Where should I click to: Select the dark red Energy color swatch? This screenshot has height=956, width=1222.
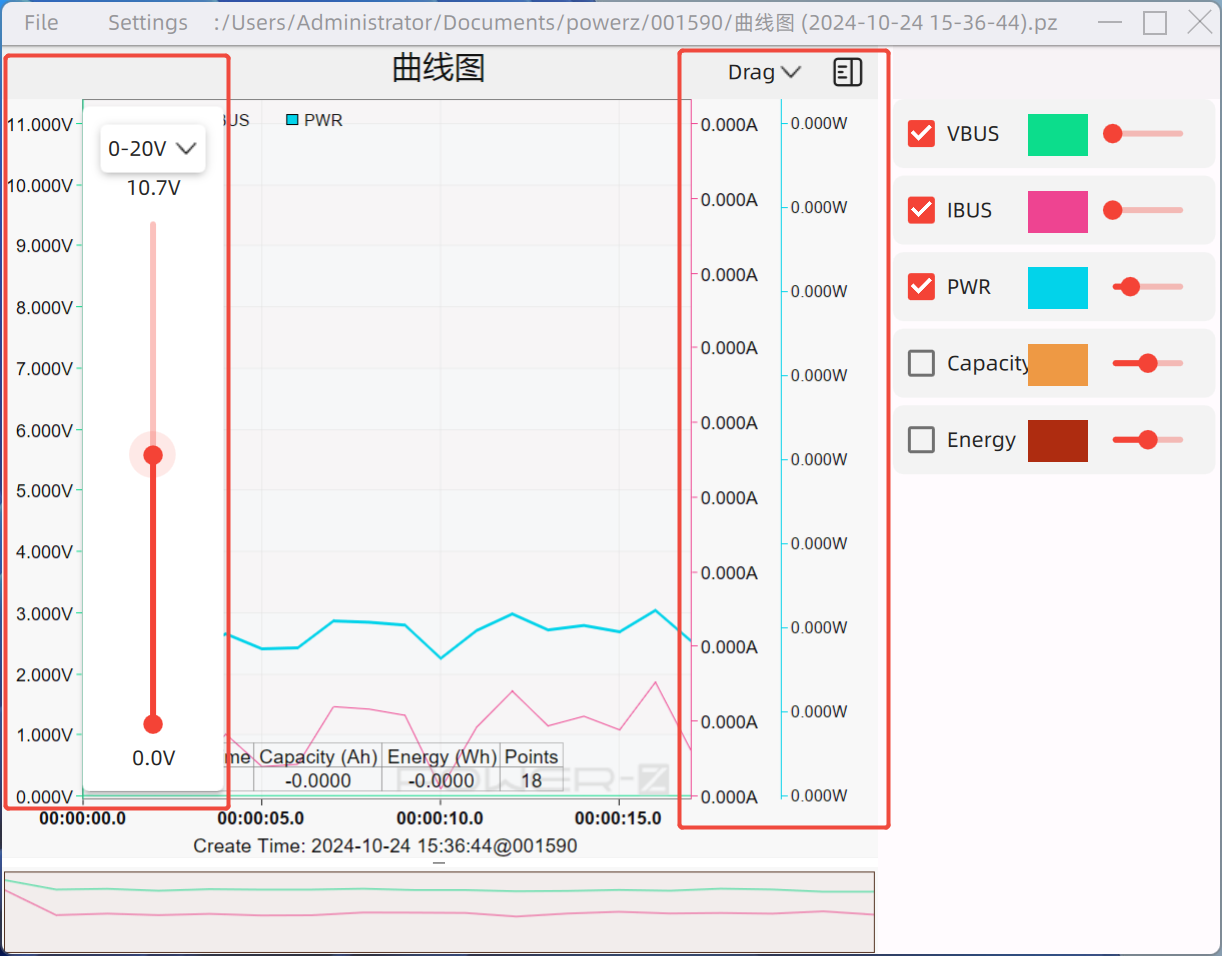pyautogui.click(x=1057, y=441)
